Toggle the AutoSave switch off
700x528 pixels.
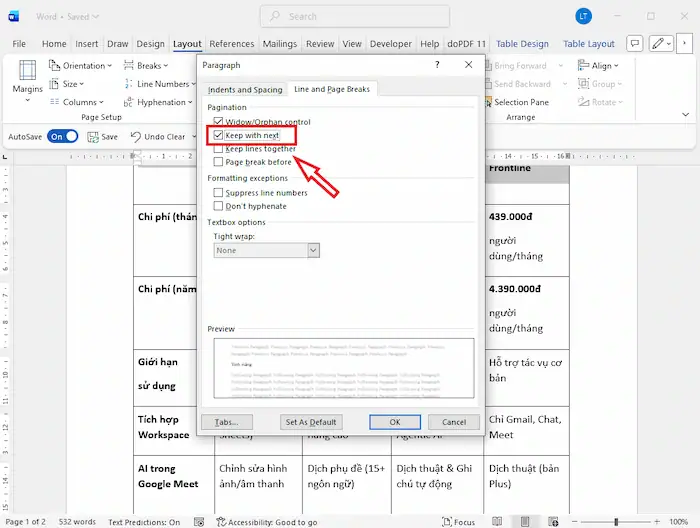tap(62, 136)
